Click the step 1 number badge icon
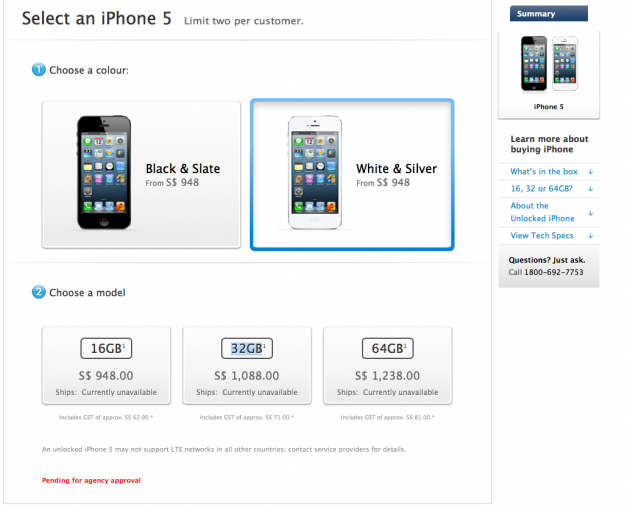 pos(39,70)
